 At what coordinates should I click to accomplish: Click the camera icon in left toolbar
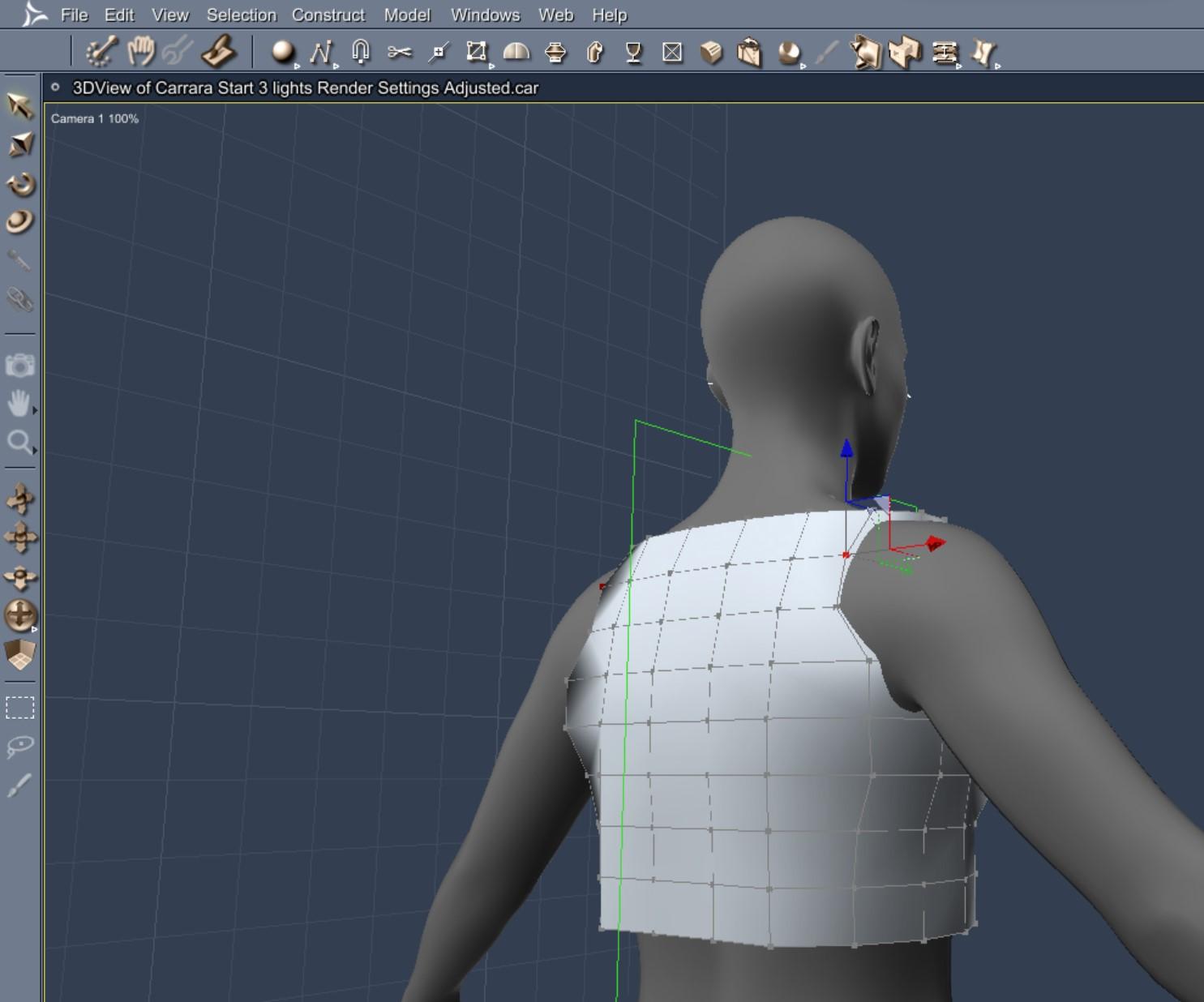coord(20,365)
